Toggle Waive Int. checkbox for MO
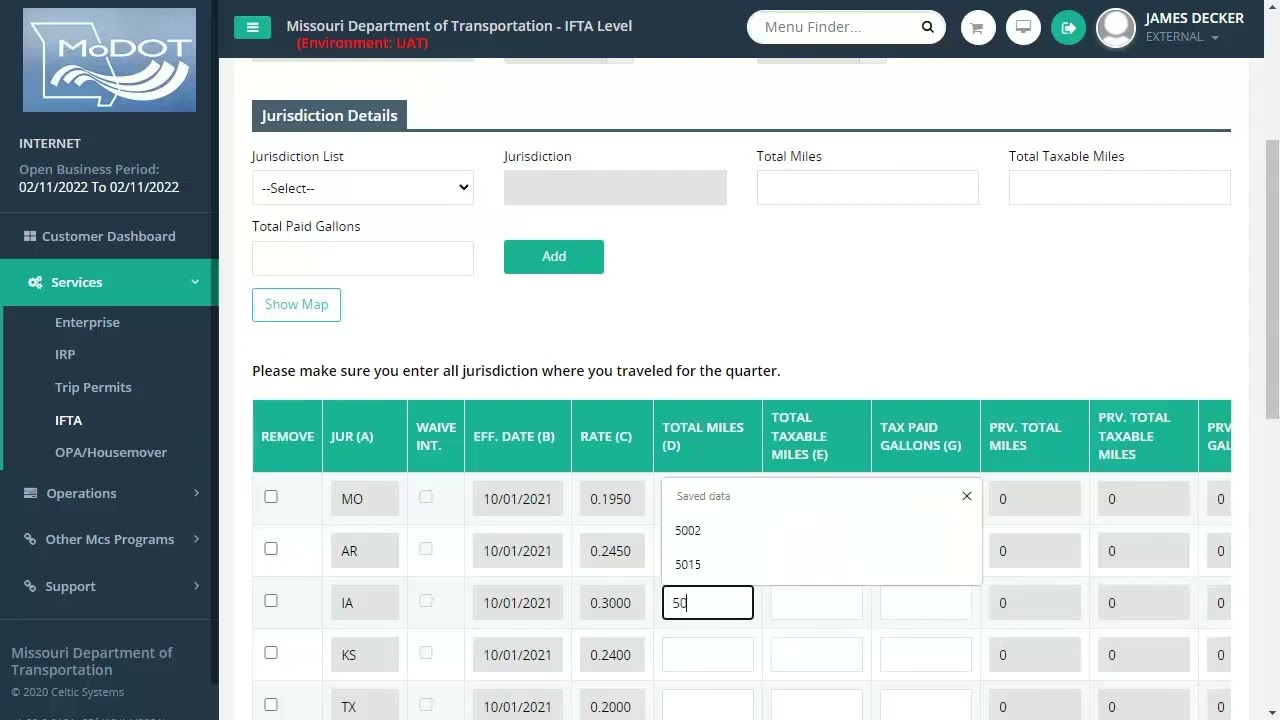Viewport: 1280px width, 720px height. pos(426,497)
